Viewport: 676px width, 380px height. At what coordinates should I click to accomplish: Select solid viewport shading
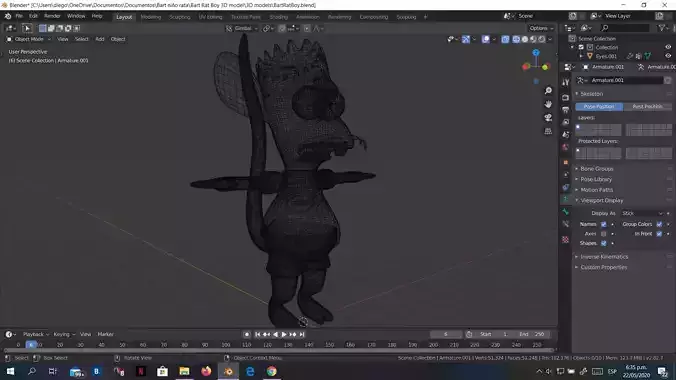coord(525,39)
